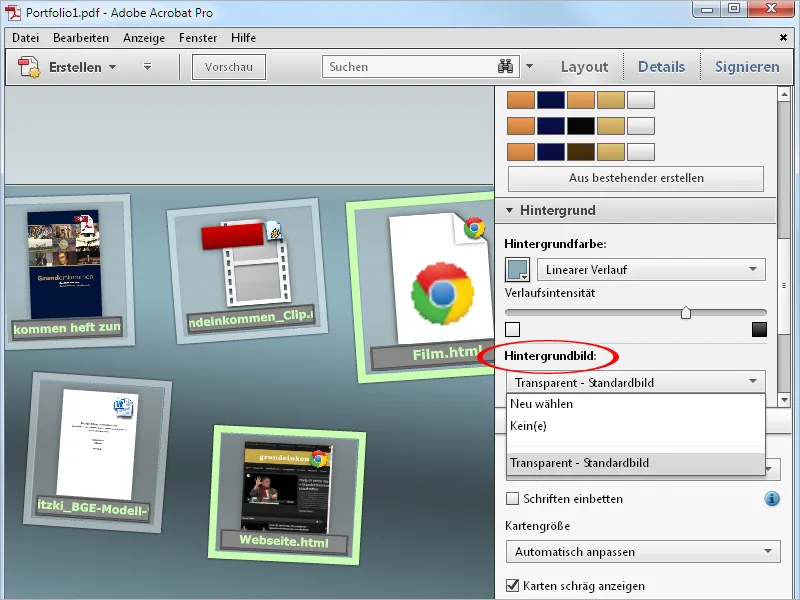800x600 pixels.
Task: Click the black gradient end square
Action: 759,330
